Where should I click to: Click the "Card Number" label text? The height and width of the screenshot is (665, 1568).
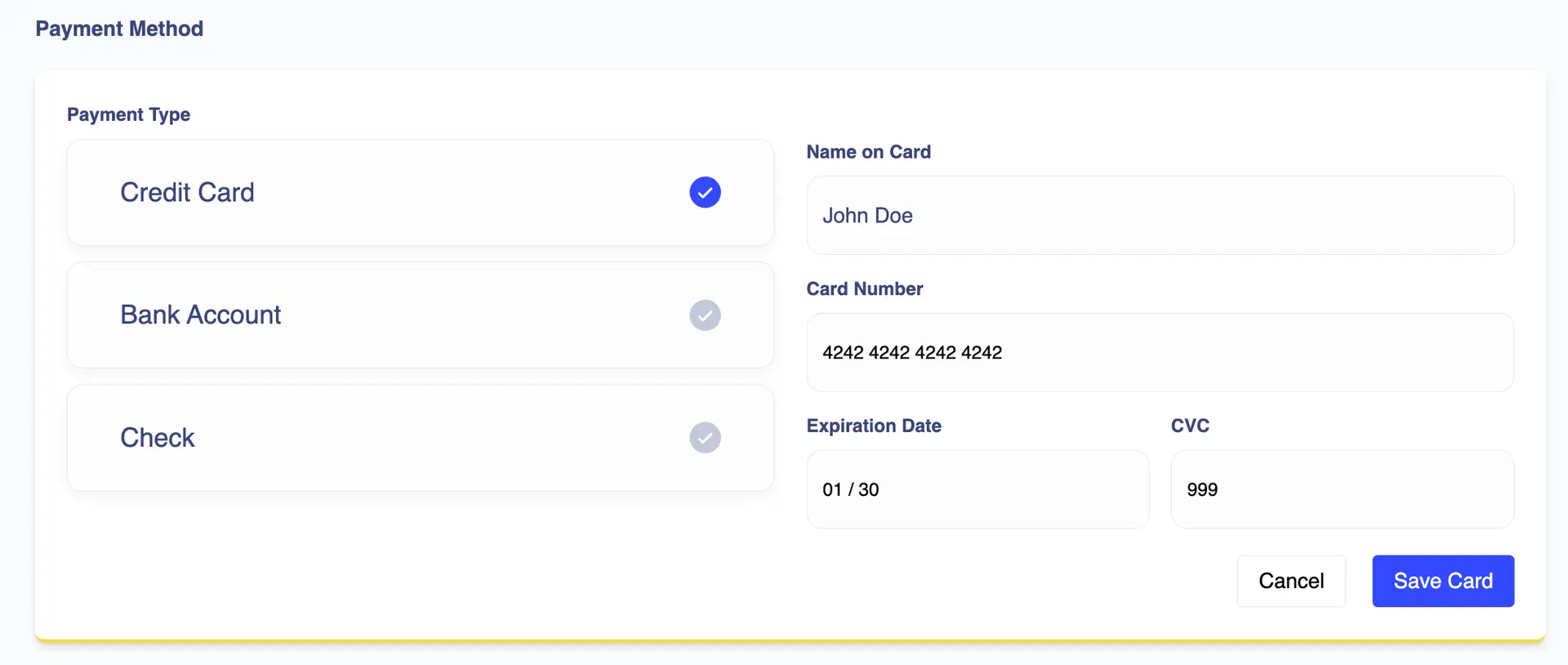[x=864, y=289]
